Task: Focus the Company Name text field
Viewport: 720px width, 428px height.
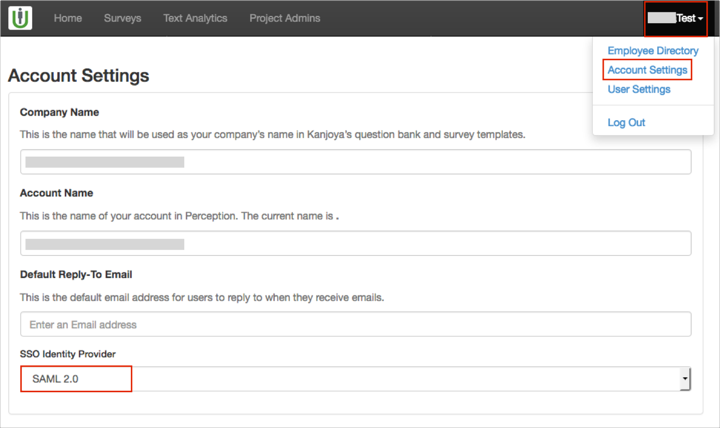Action: [355, 161]
